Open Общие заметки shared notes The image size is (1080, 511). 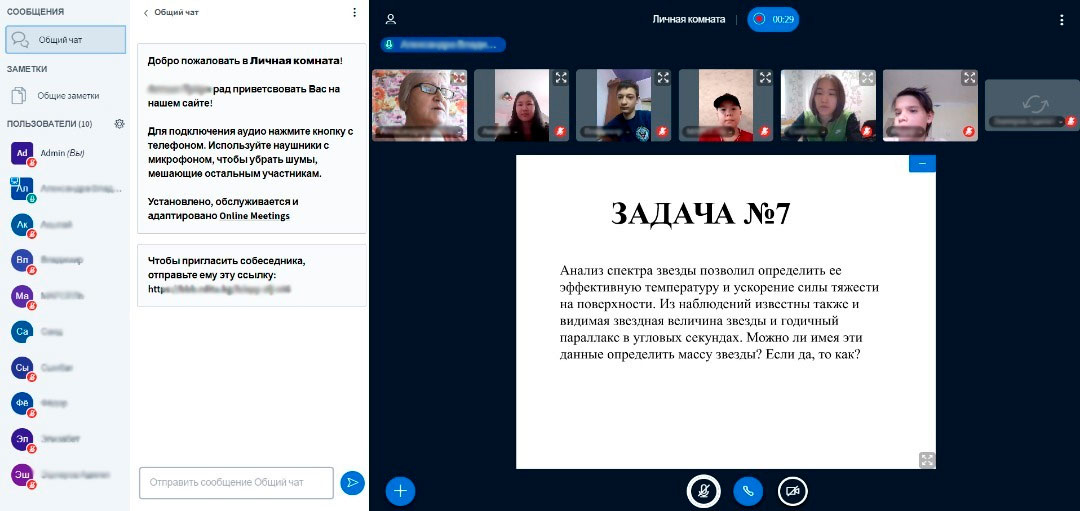(x=66, y=96)
